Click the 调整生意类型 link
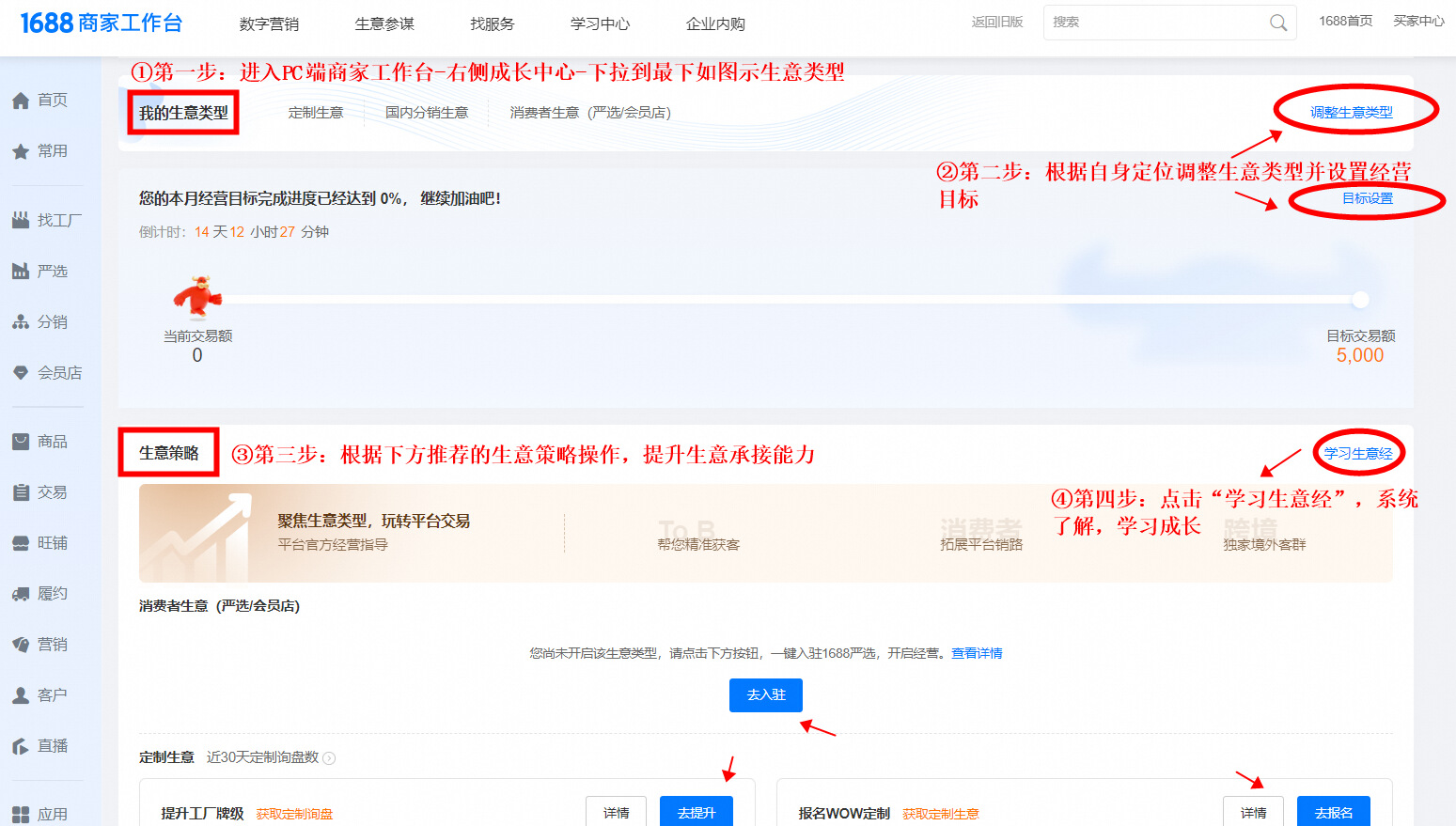 1352,112
